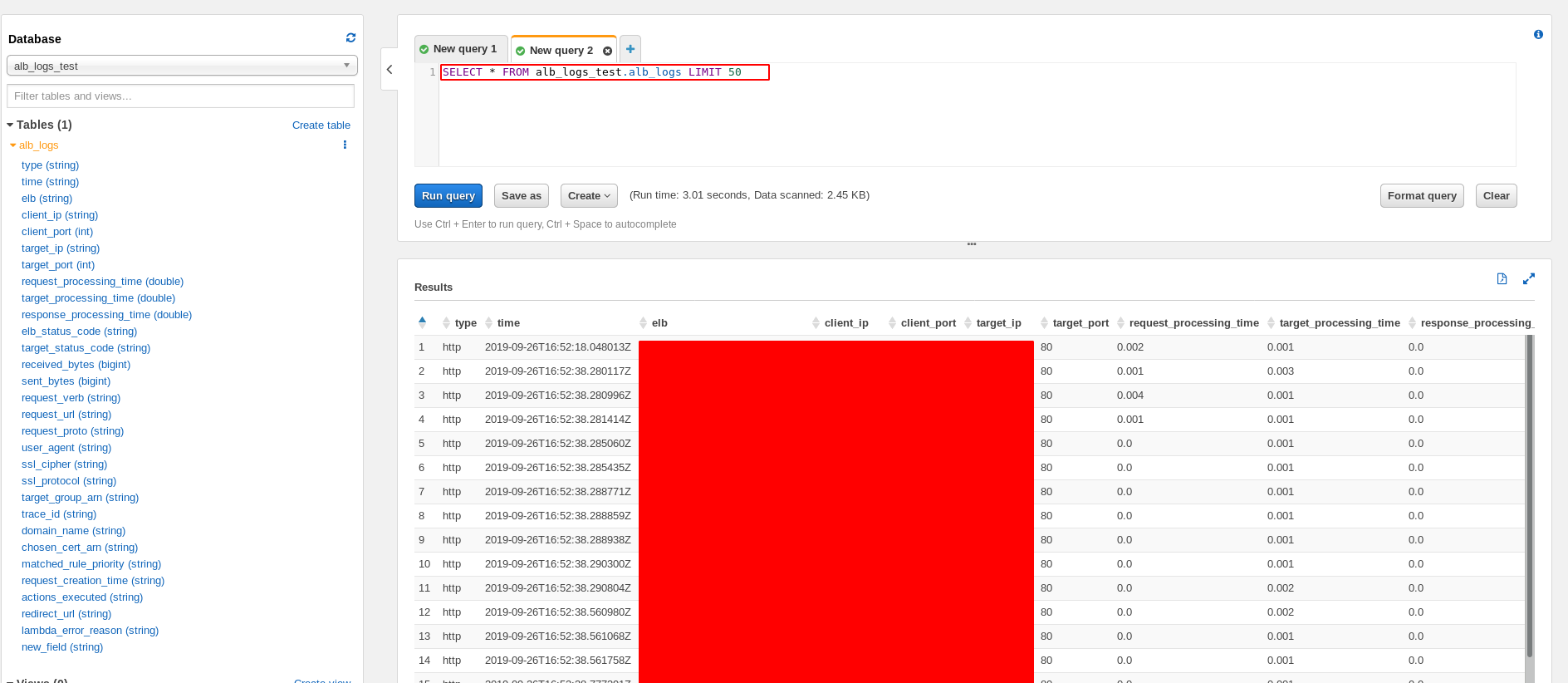This screenshot has height=683, width=1568.
Task: Sort results by target_port column
Action: coord(1080,323)
